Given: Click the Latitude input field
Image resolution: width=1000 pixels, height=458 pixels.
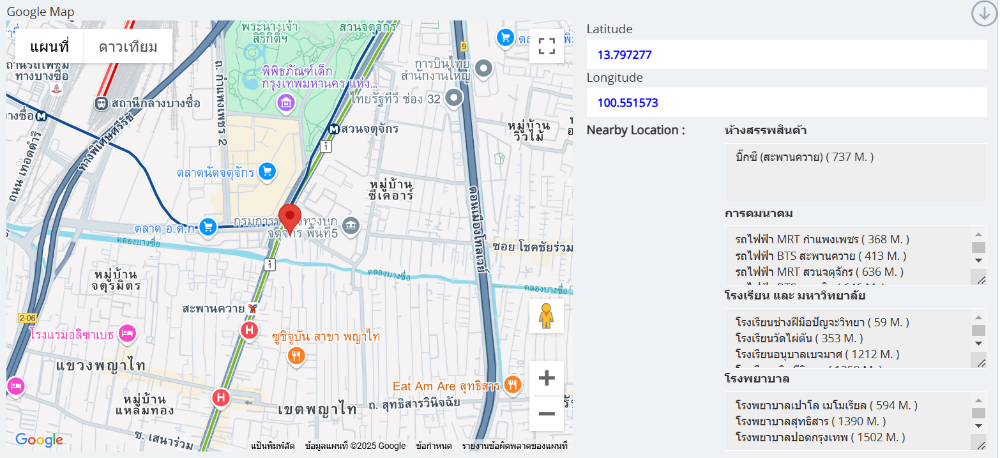Looking at the screenshot, I should click(786, 55).
